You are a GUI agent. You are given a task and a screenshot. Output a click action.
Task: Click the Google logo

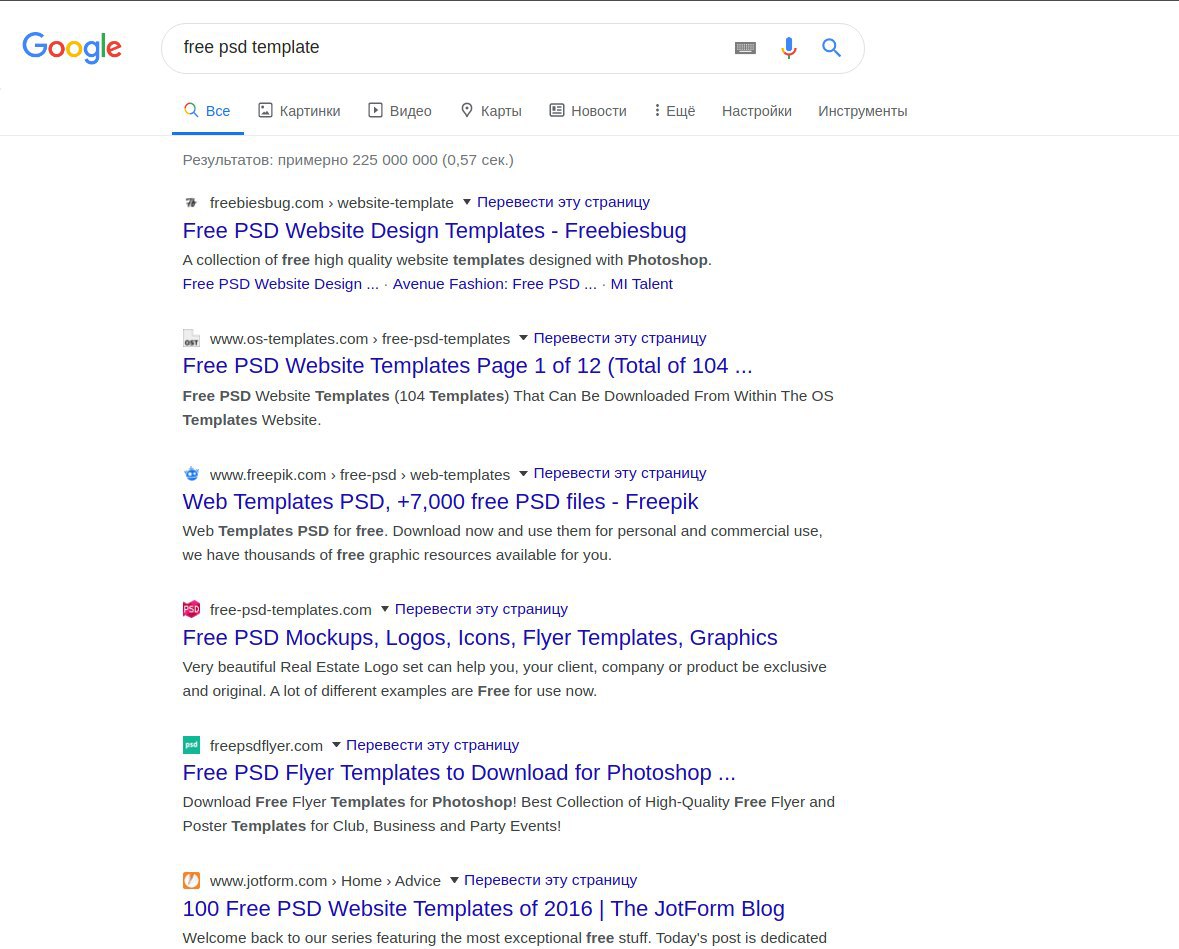tap(71, 47)
